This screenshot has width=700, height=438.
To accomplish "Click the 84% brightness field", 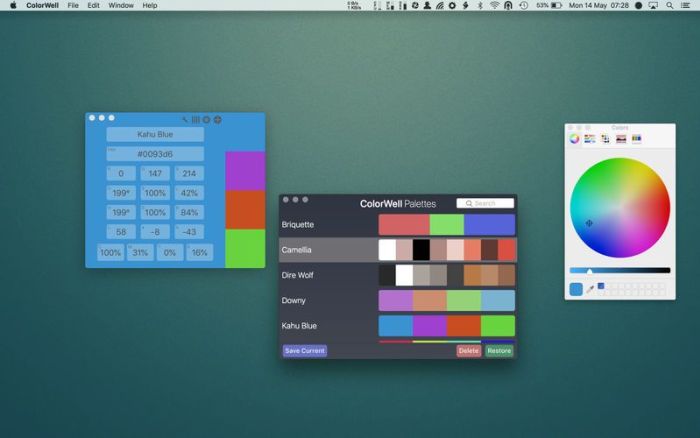I will click(x=189, y=213).
